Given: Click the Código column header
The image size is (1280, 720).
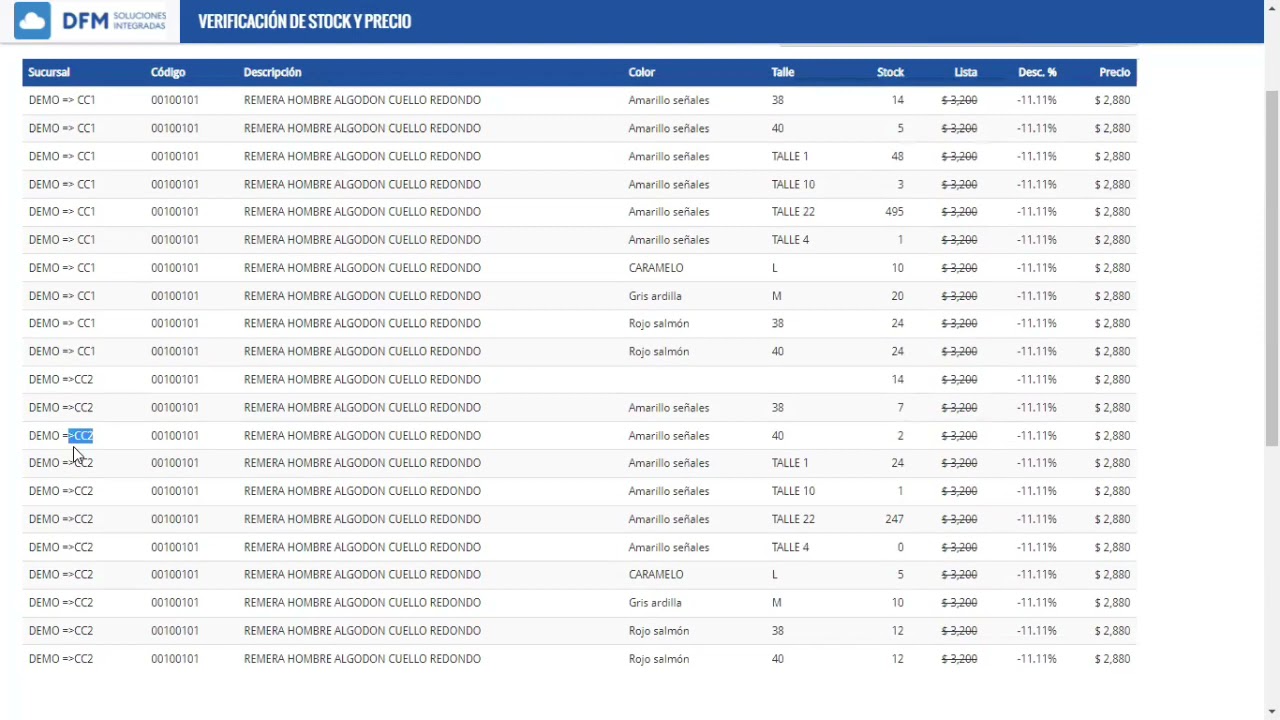Looking at the screenshot, I should coord(168,72).
